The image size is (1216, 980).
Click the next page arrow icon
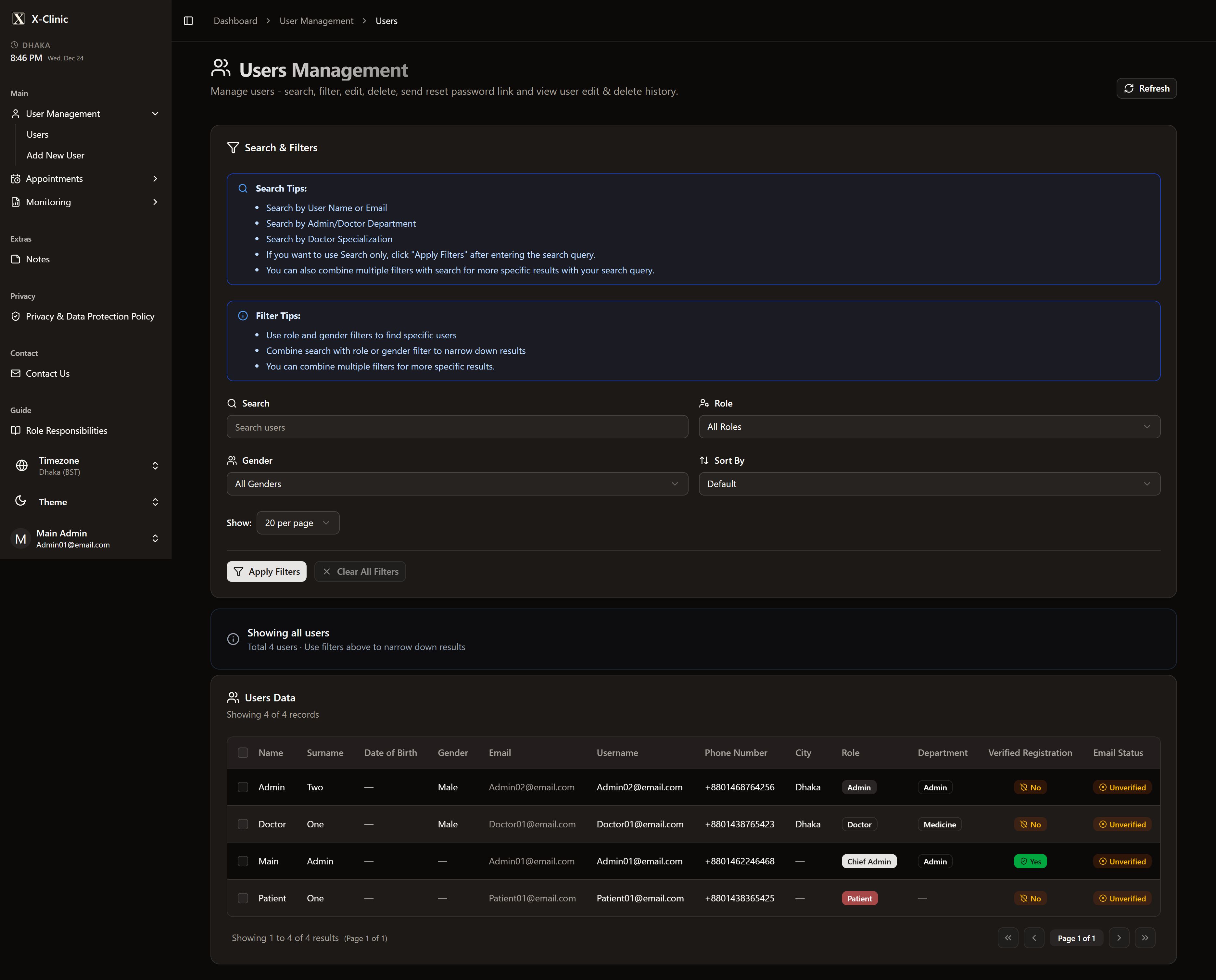click(x=1119, y=938)
